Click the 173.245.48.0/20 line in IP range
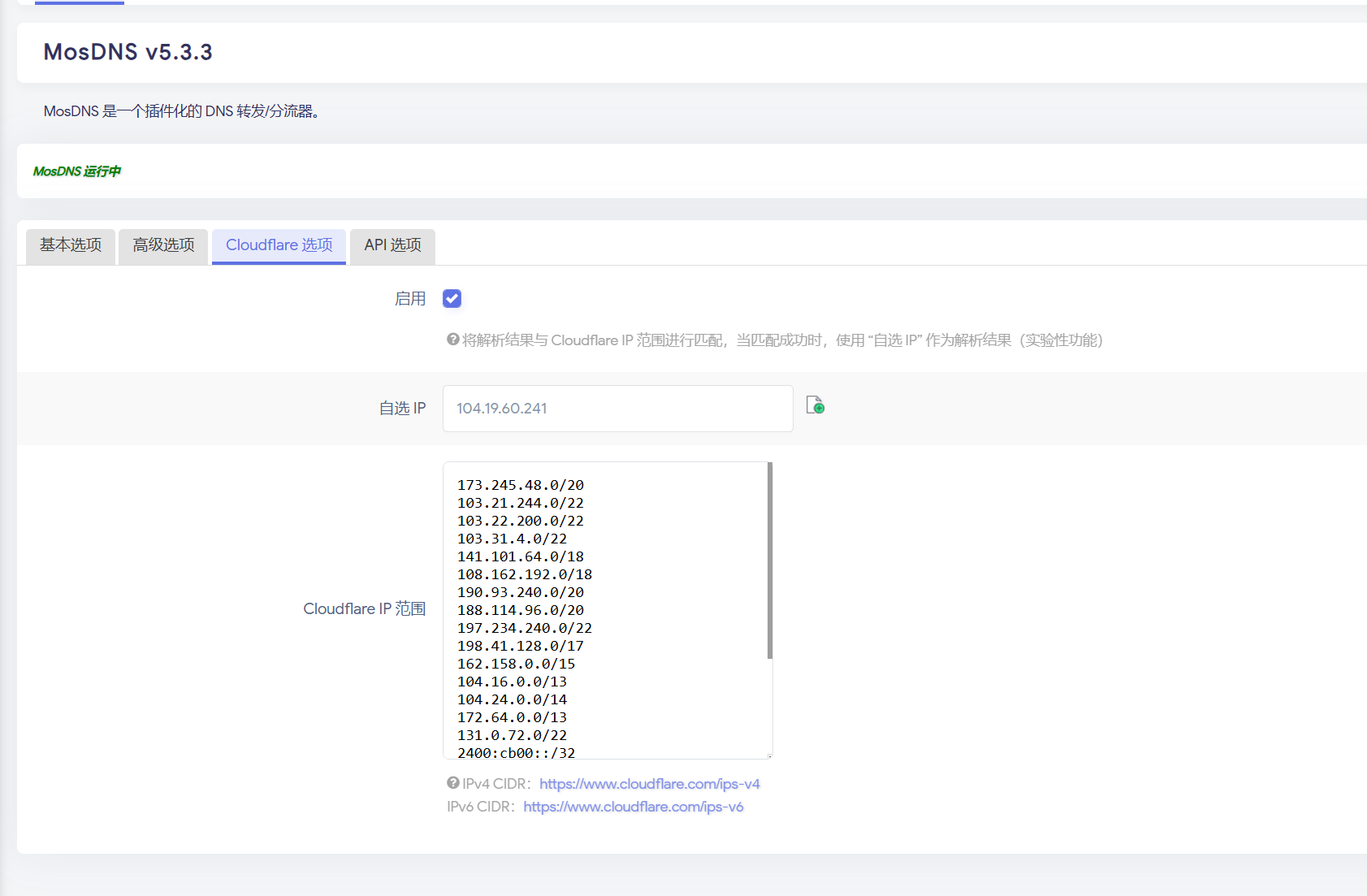1367x896 pixels. point(520,485)
